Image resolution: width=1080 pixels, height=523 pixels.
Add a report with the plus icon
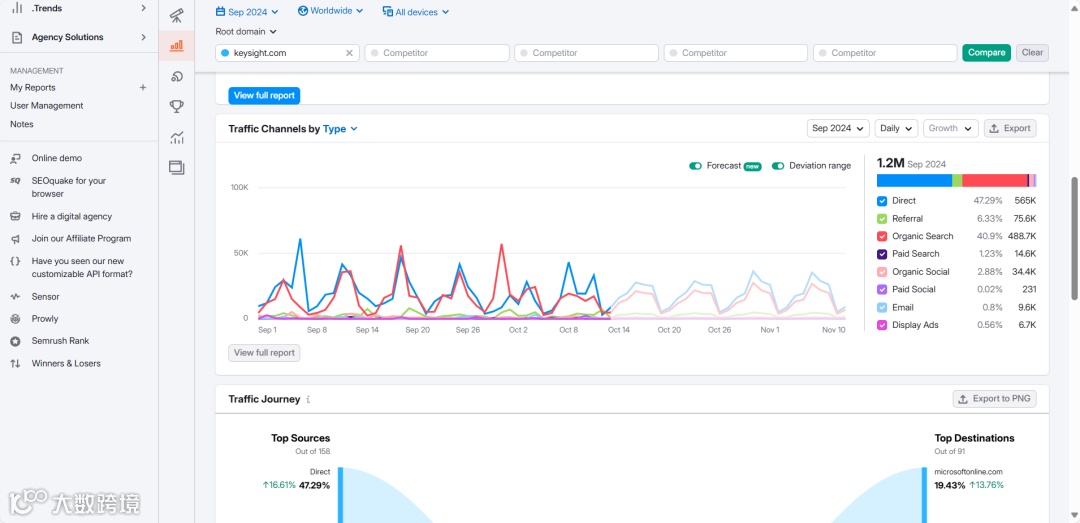pyautogui.click(x=143, y=88)
